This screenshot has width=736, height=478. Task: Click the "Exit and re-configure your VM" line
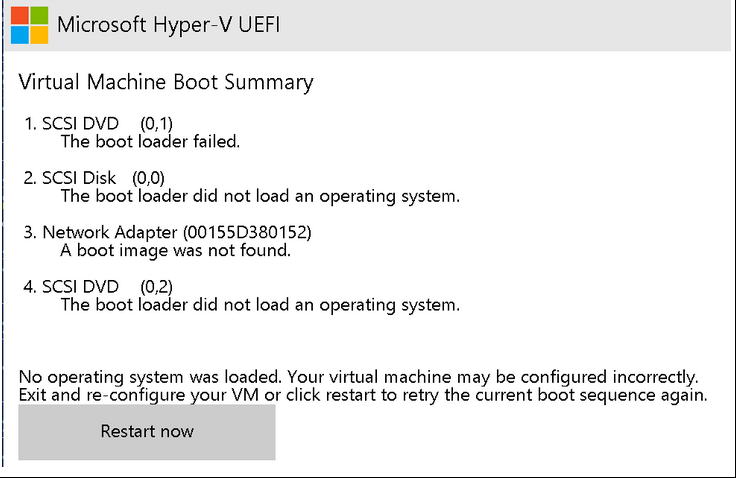click(x=363, y=395)
